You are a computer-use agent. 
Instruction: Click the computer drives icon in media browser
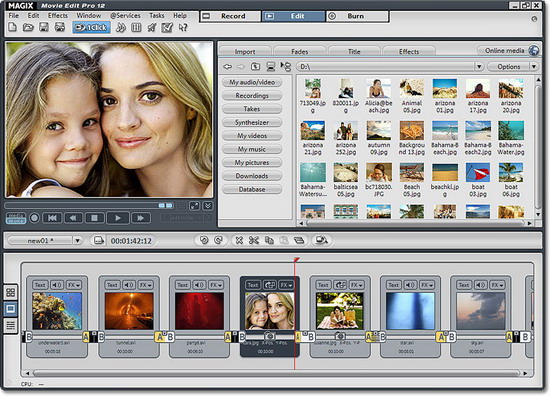[270, 66]
